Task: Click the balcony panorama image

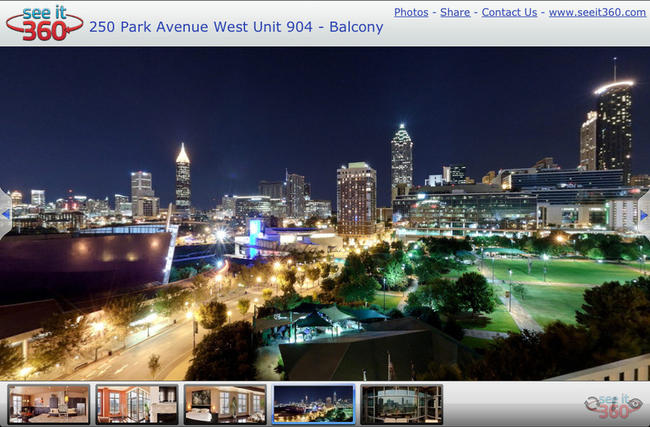Action: 325,214
